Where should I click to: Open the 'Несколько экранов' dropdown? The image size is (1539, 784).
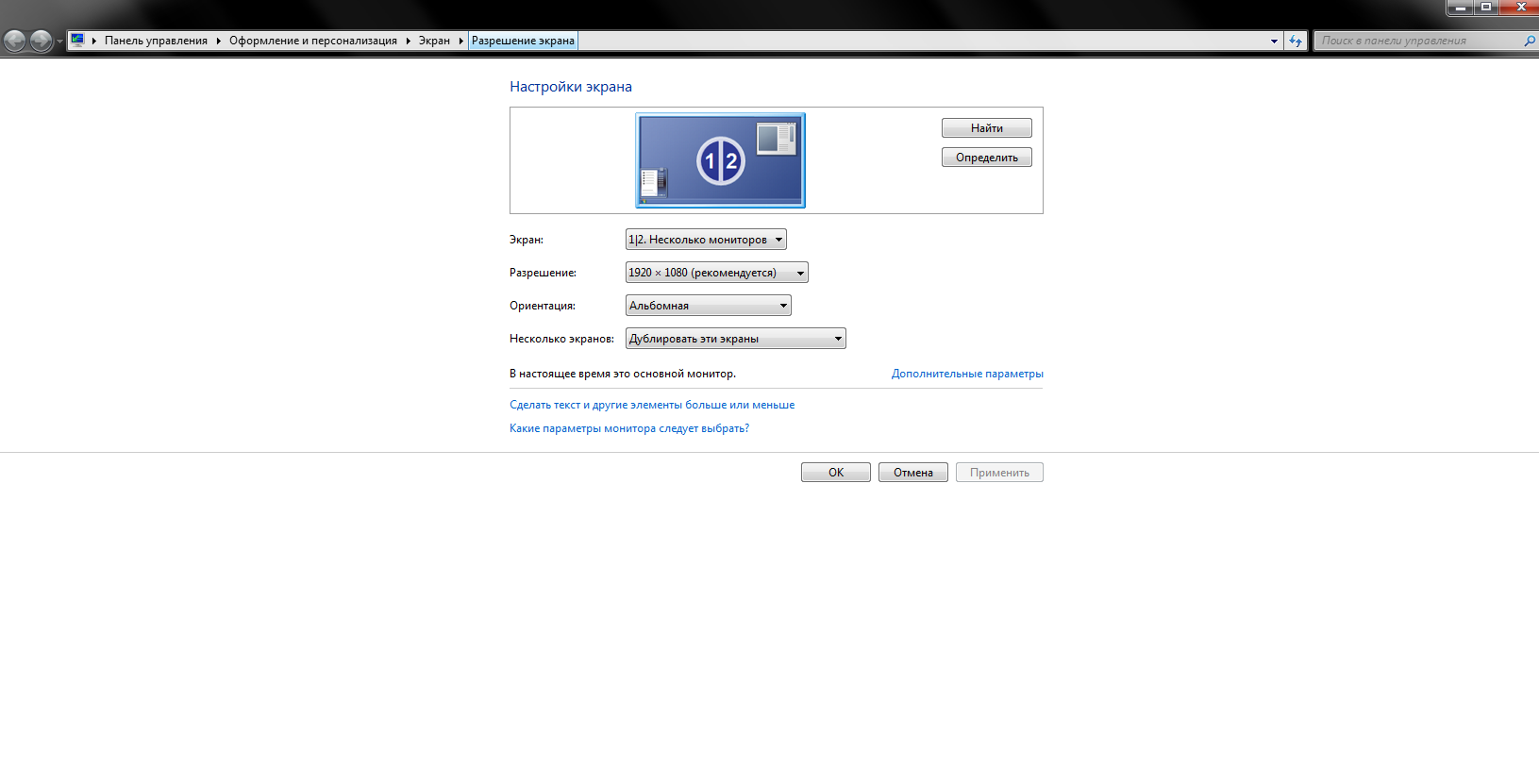point(735,339)
